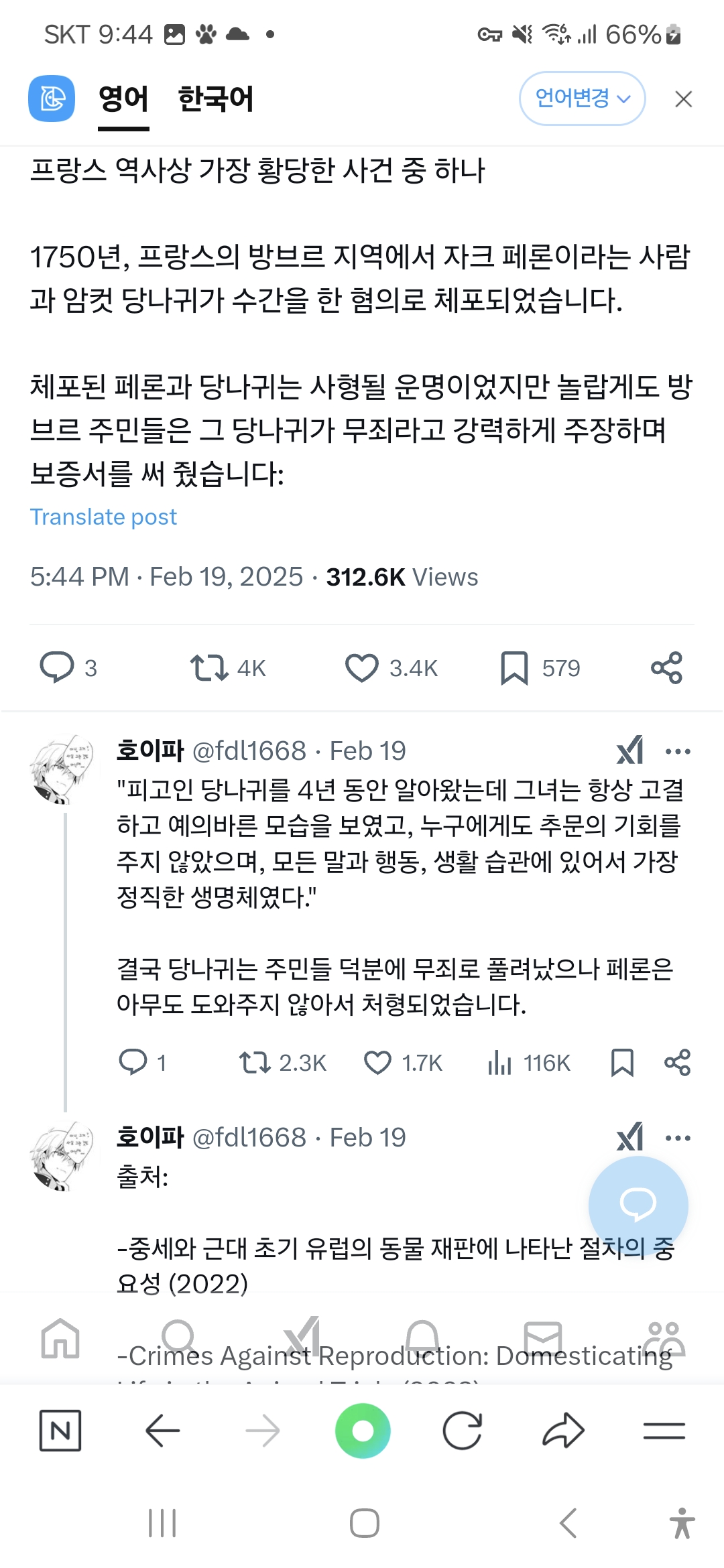This screenshot has height=1568, width=724.
Task: Repost the post with 4K reposts
Action: [209, 667]
